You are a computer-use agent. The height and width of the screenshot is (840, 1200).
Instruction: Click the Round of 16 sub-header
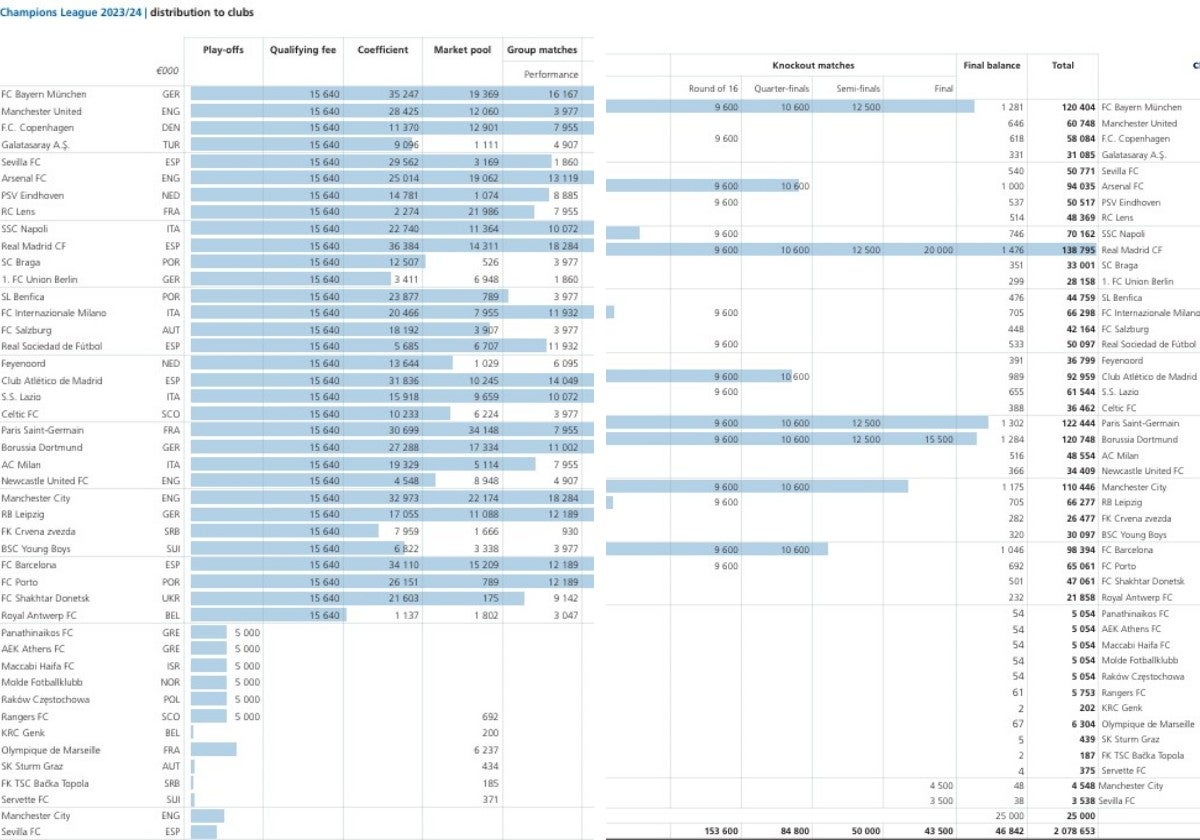point(714,88)
